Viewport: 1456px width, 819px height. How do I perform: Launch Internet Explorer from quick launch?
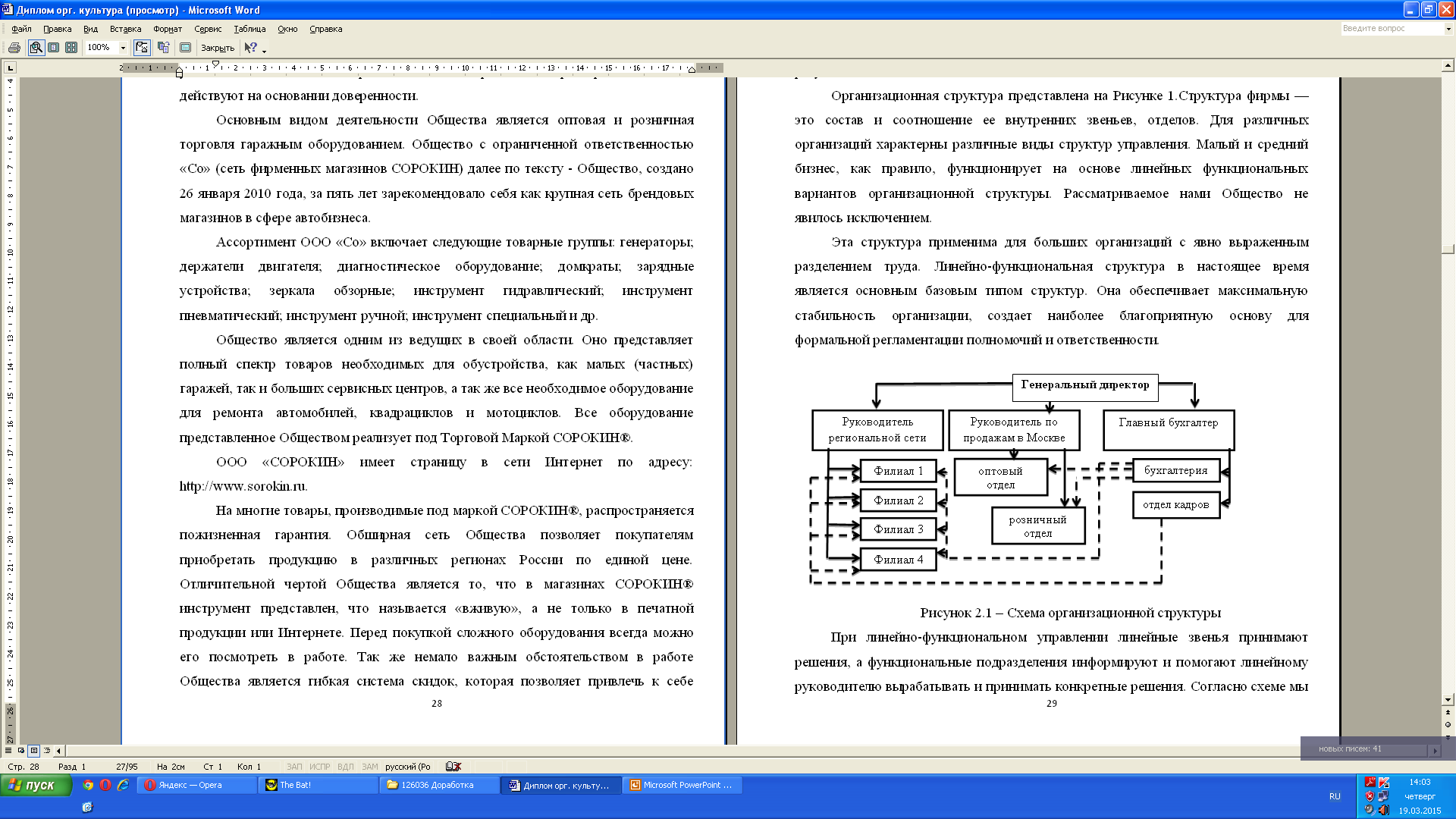[x=123, y=785]
